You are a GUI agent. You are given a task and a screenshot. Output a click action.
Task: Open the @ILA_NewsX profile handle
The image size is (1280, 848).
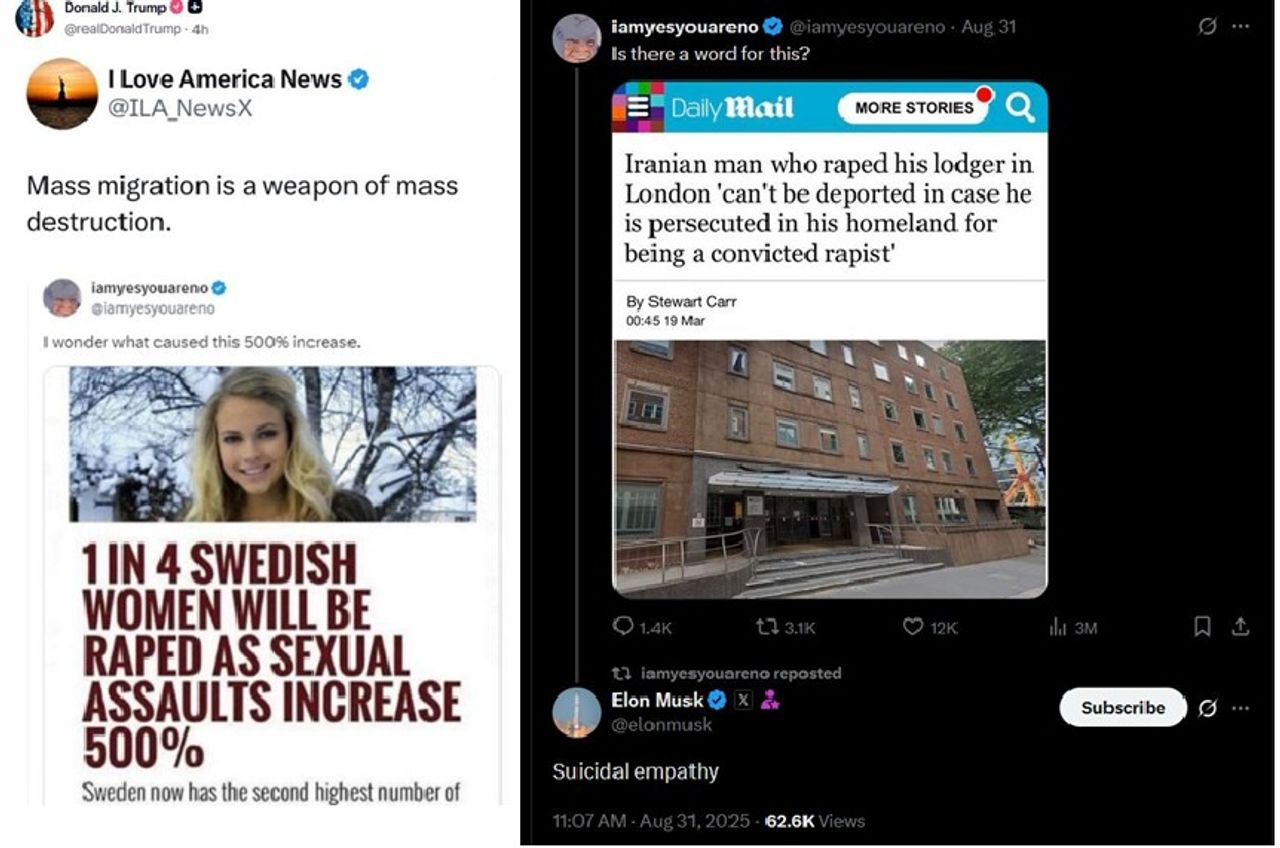coord(180,109)
